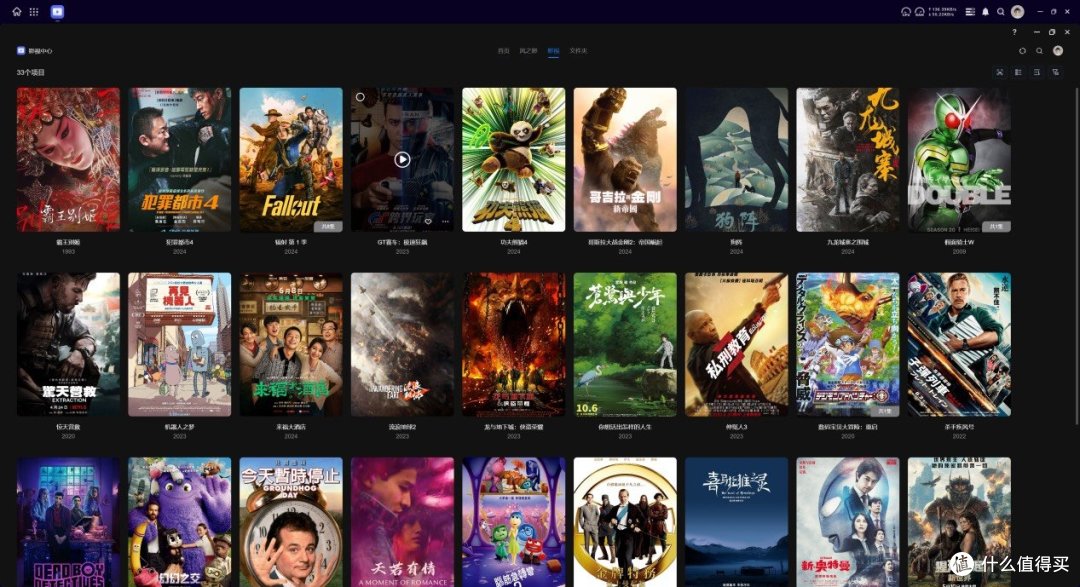Image resolution: width=1080 pixels, height=587 pixels.
Task: Open the 霸王别姬 poster
Action: (68, 159)
